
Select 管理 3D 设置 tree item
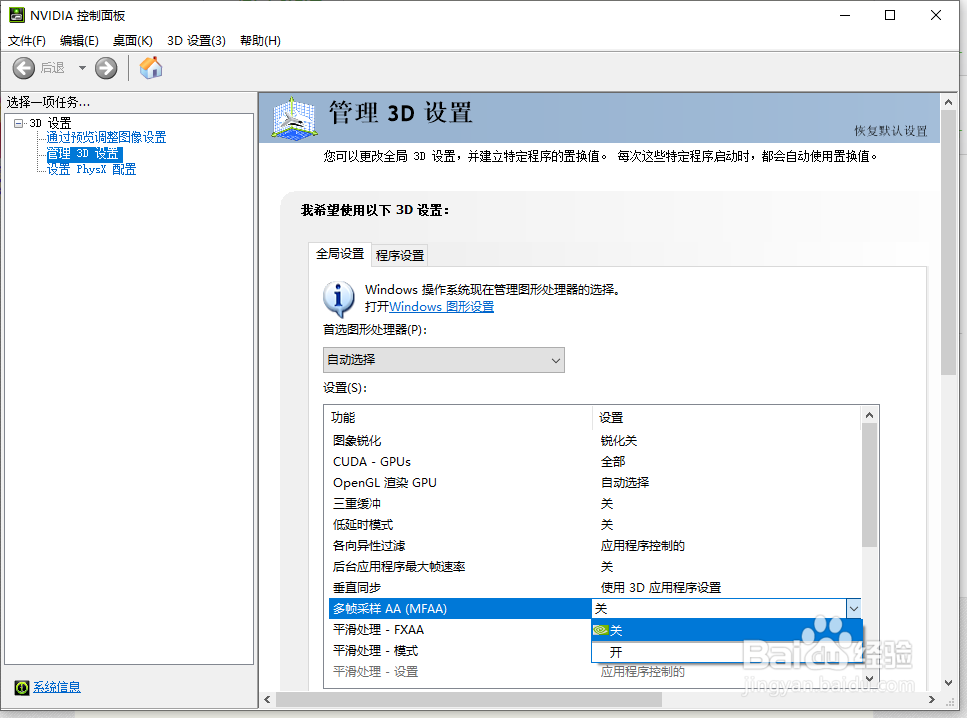tap(84, 154)
